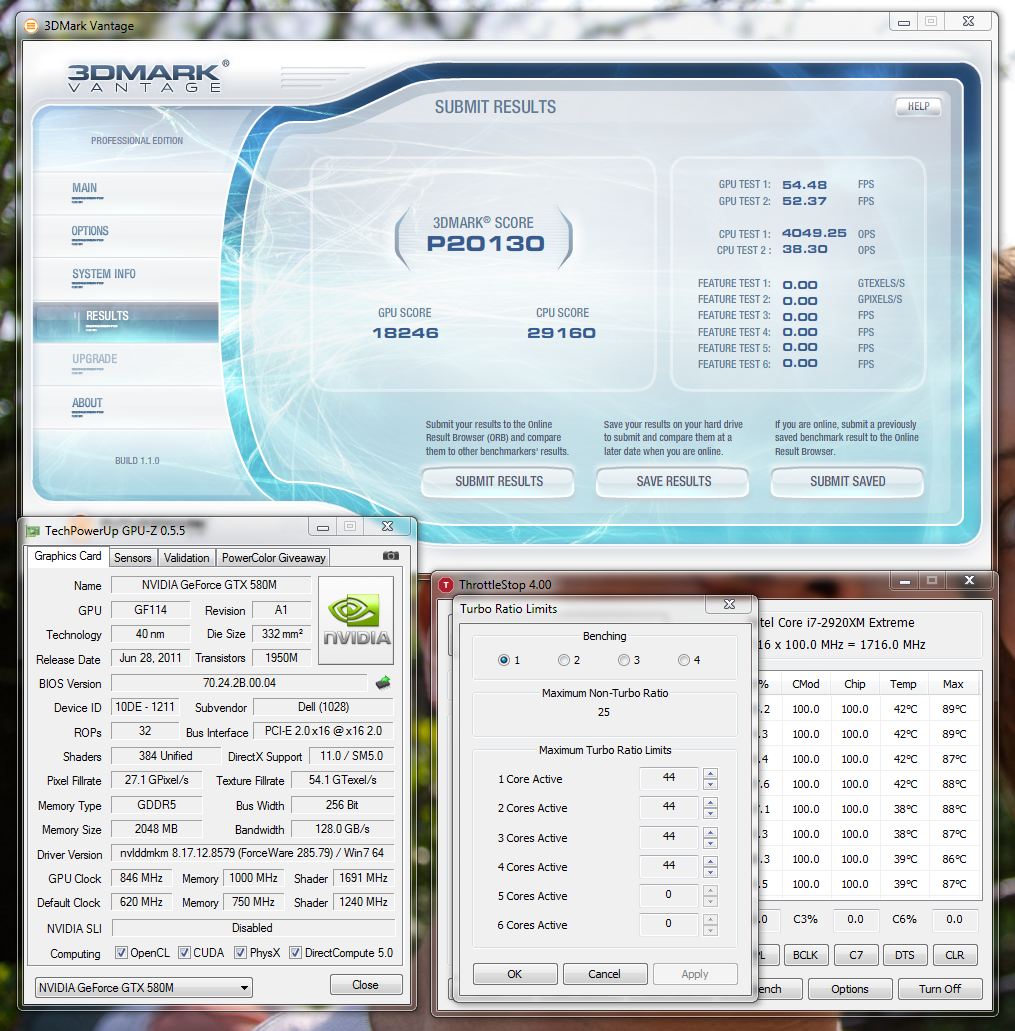Click the SAVE RESULTS button

tap(673, 481)
